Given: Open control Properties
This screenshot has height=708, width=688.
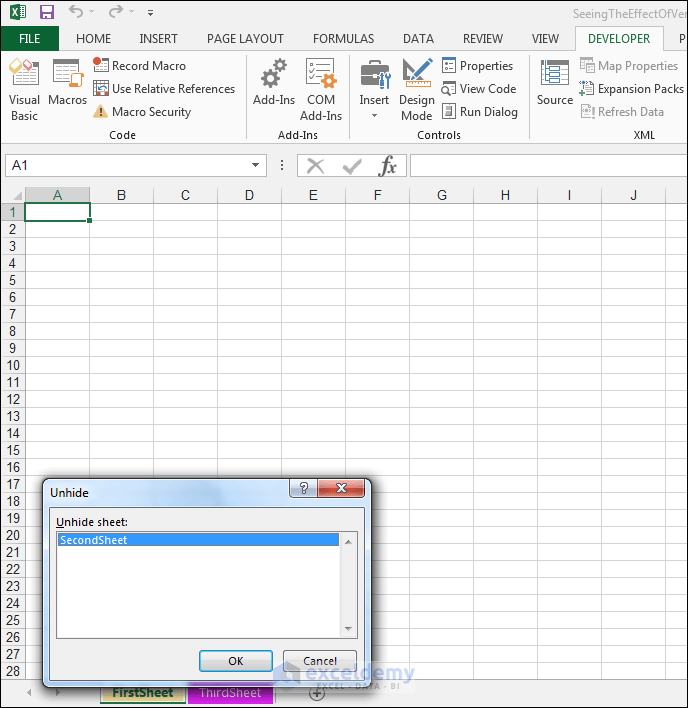Looking at the screenshot, I should [478, 65].
